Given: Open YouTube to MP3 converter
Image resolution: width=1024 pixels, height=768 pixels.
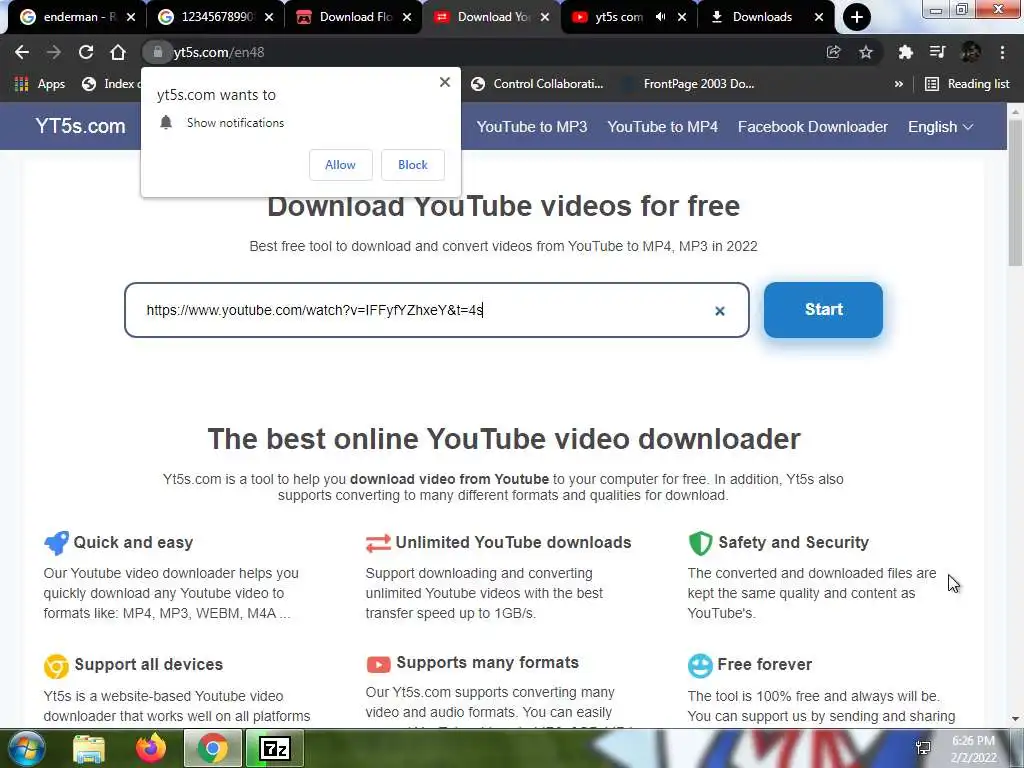Looking at the screenshot, I should 532,127.
